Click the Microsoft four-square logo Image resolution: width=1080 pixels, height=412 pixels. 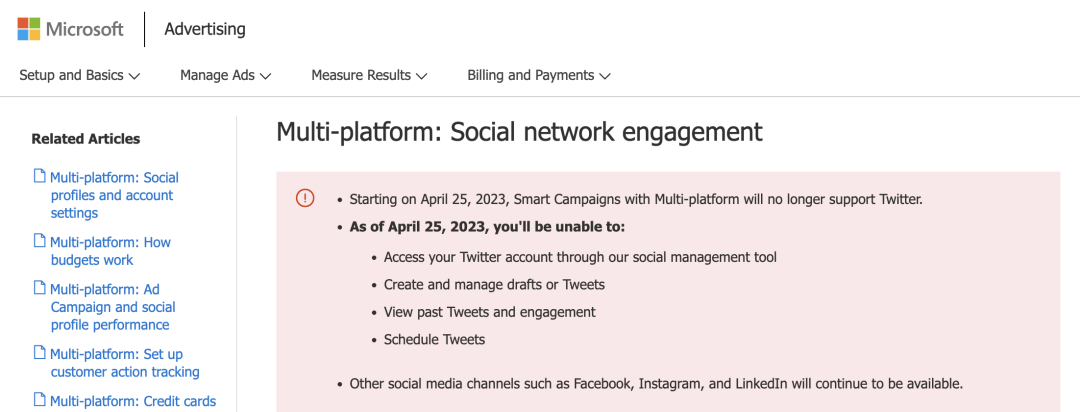pyautogui.click(x=29, y=29)
